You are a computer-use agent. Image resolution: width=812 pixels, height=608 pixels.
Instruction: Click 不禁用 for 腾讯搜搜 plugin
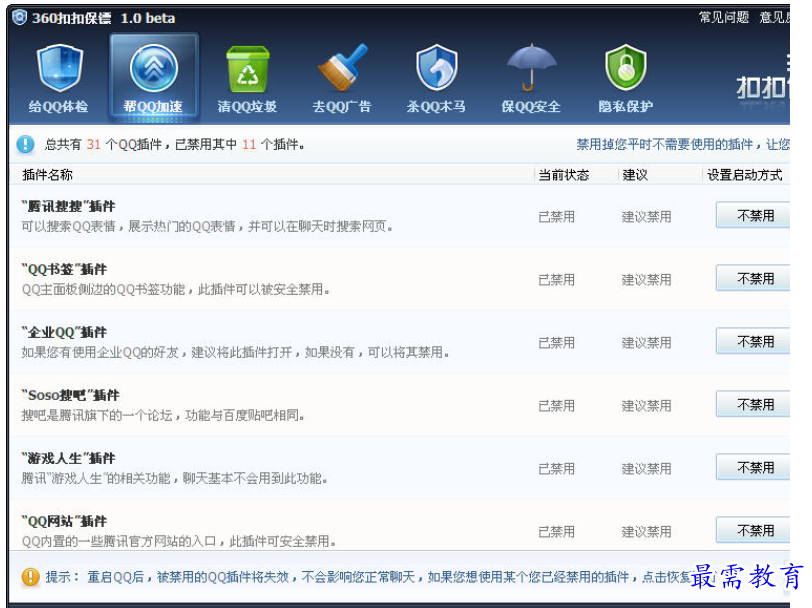pos(753,215)
